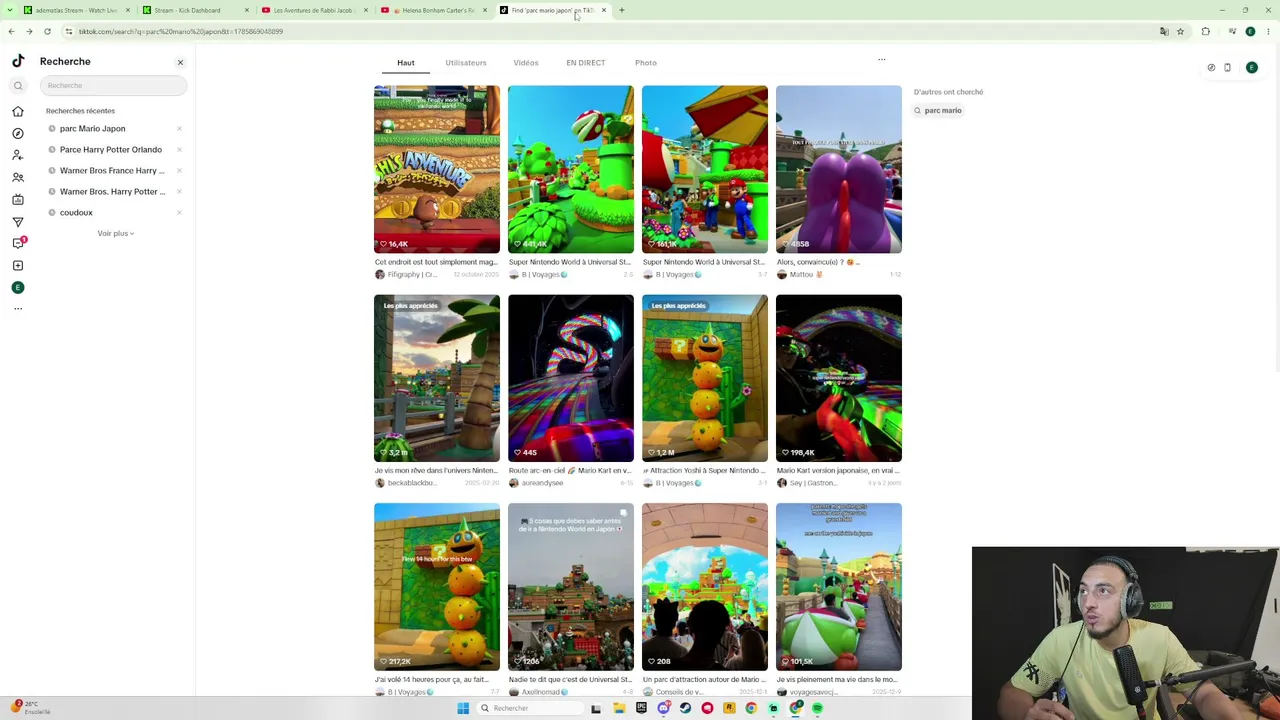Open Epic Games Launcher from the taskbar
The width and height of the screenshot is (1280, 720).
point(641,708)
